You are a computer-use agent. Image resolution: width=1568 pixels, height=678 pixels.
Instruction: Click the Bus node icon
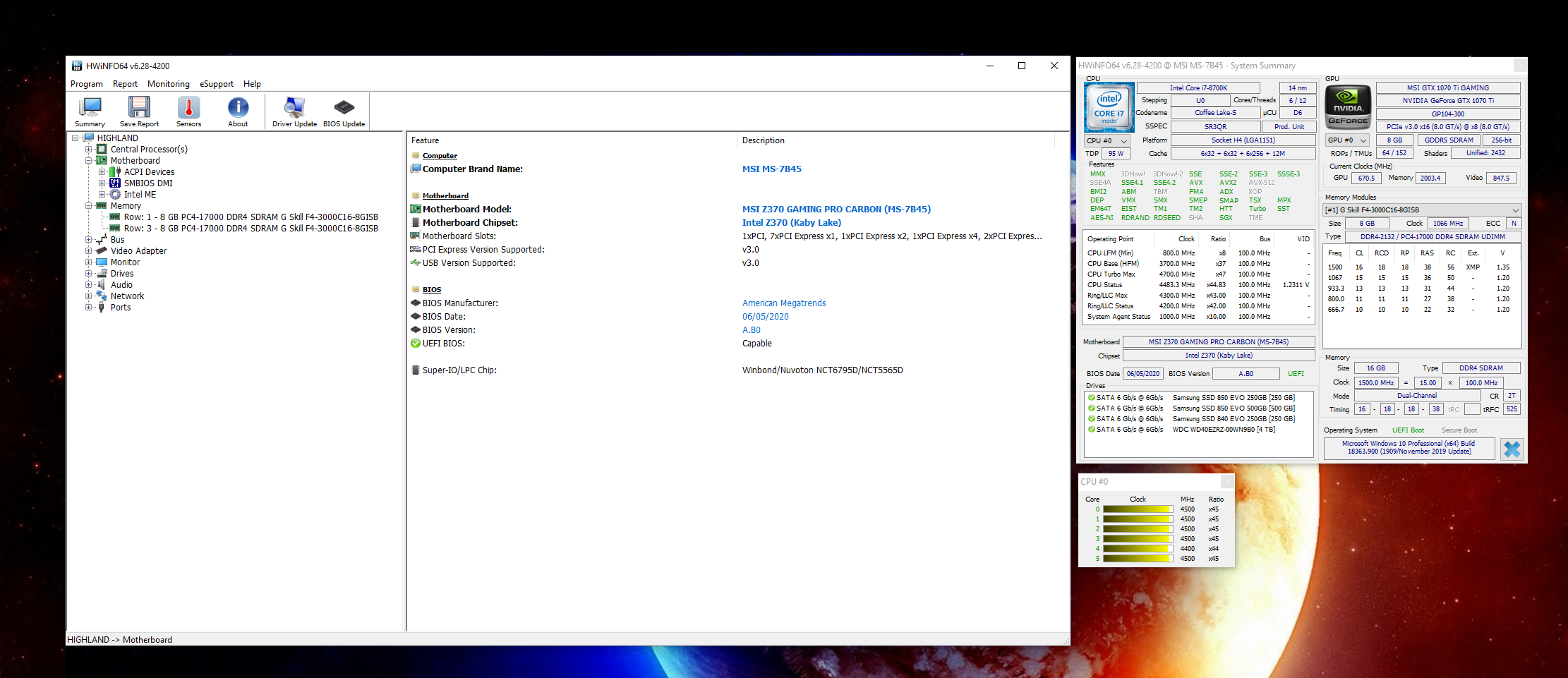coord(102,239)
